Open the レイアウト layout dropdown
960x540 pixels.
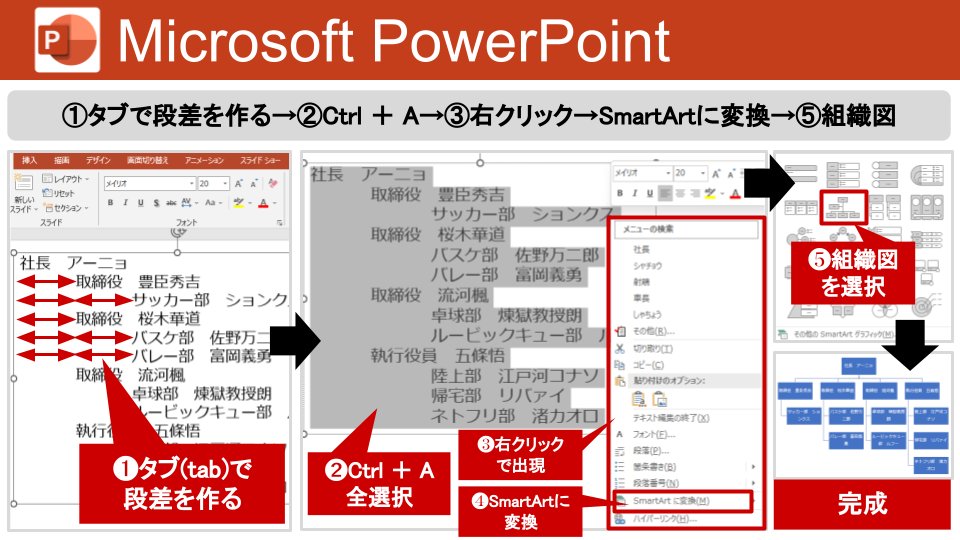tap(66, 179)
